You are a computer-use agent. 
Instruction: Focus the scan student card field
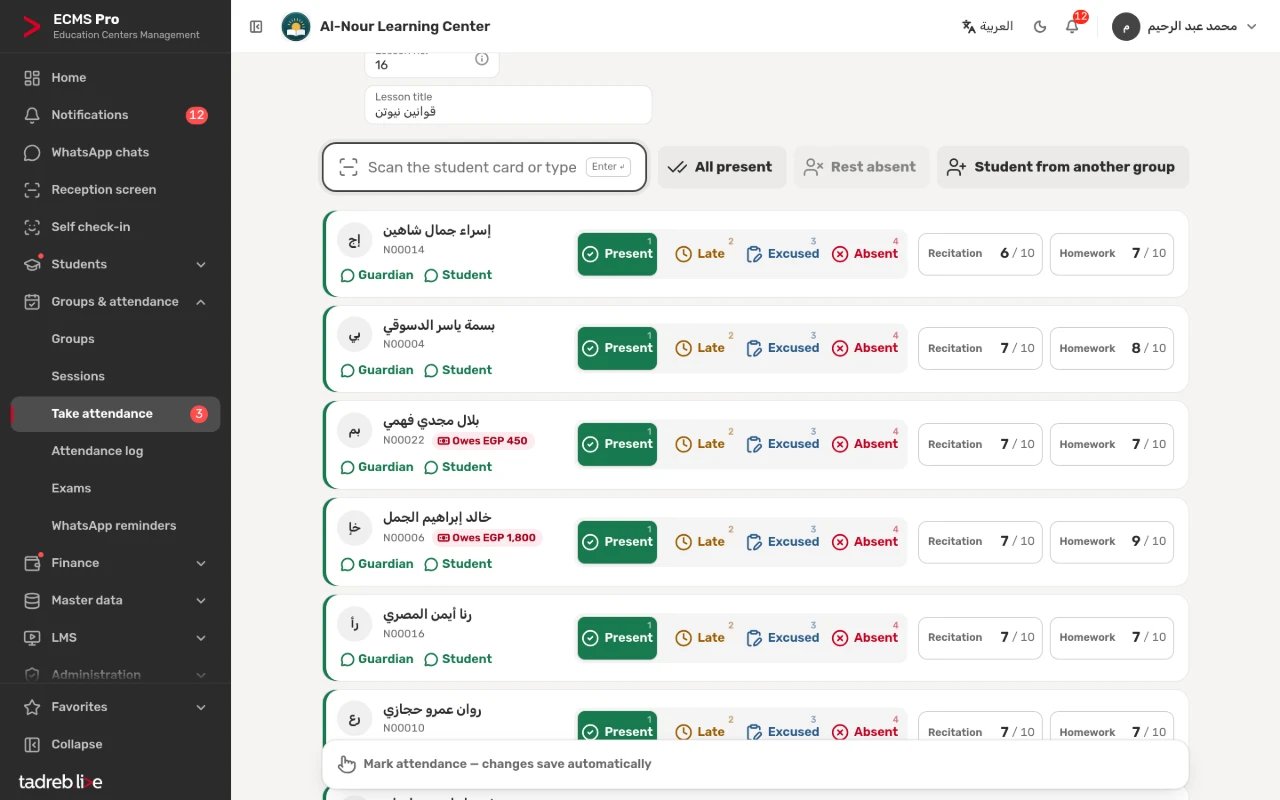point(485,167)
